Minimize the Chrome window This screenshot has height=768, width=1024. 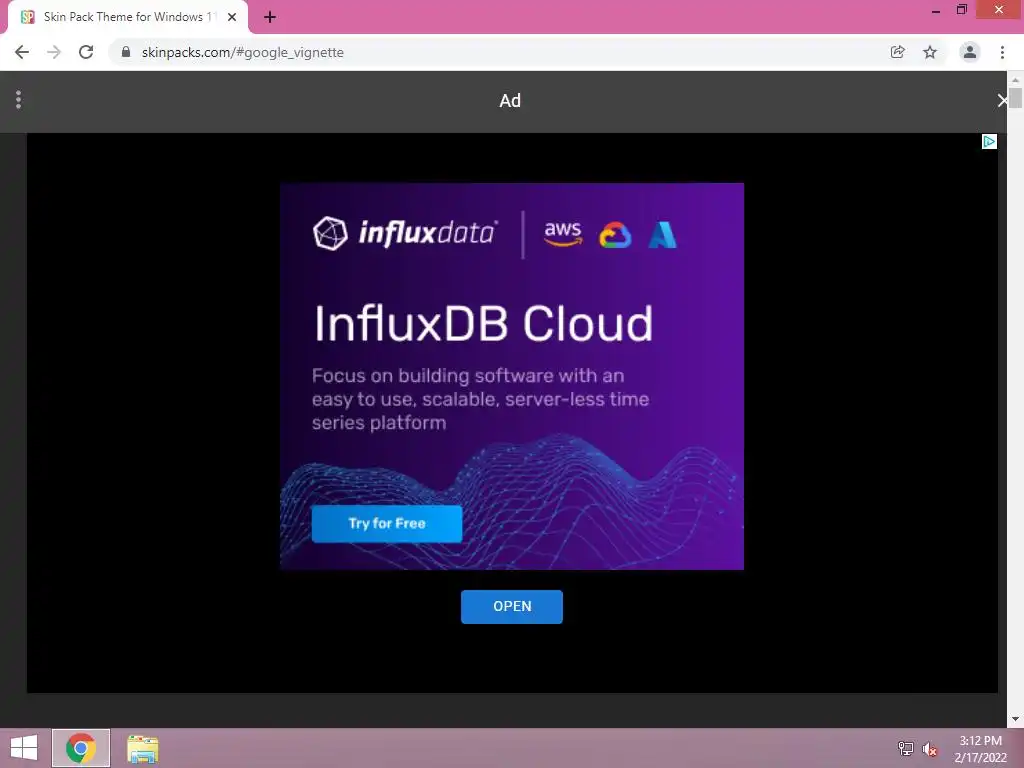click(936, 10)
